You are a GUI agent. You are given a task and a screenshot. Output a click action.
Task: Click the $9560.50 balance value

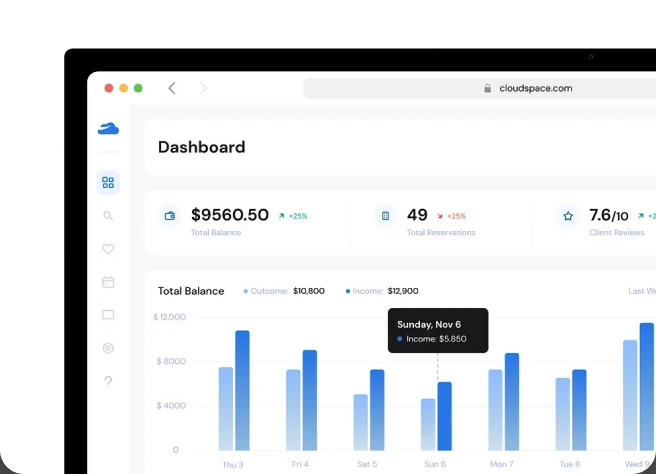pos(230,215)
